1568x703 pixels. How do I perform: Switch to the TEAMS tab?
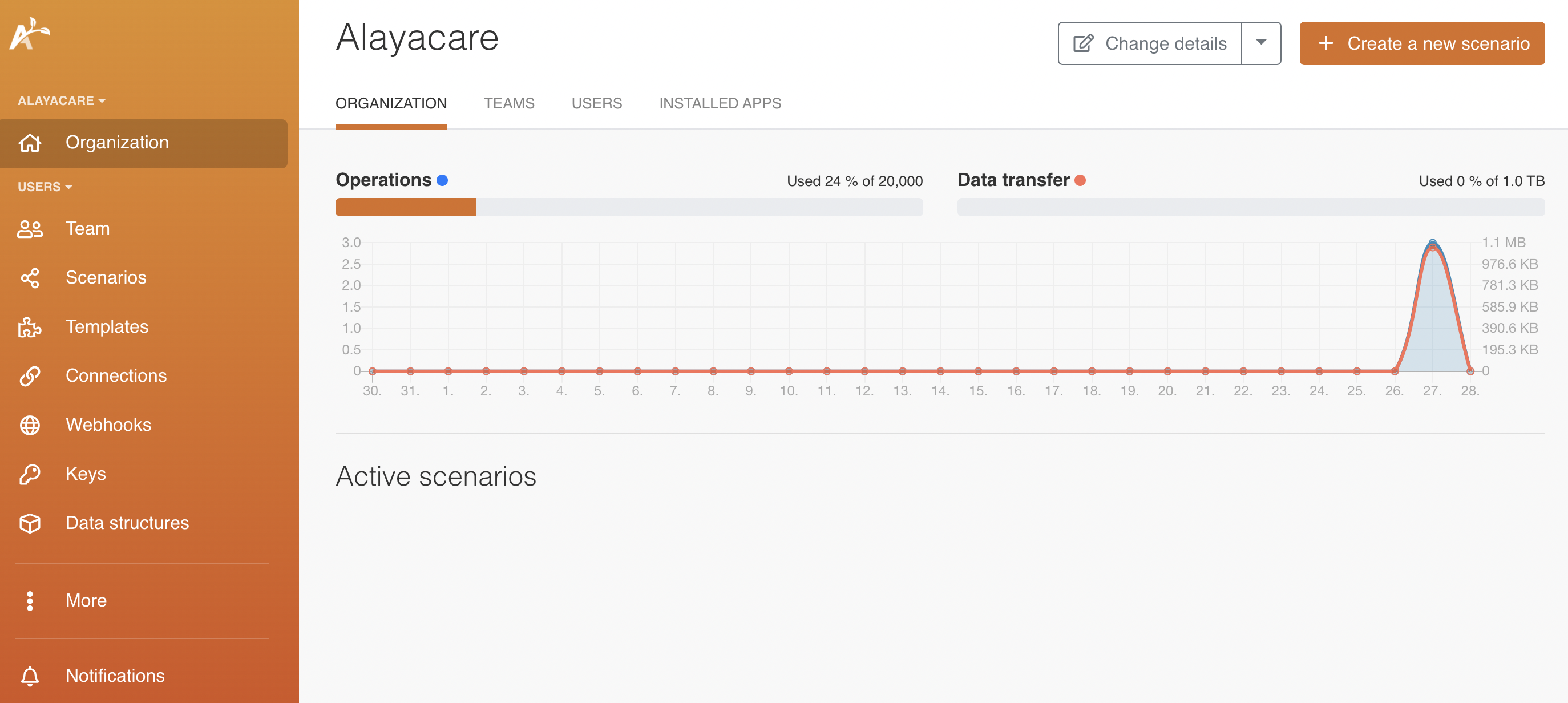click(509, 103)
